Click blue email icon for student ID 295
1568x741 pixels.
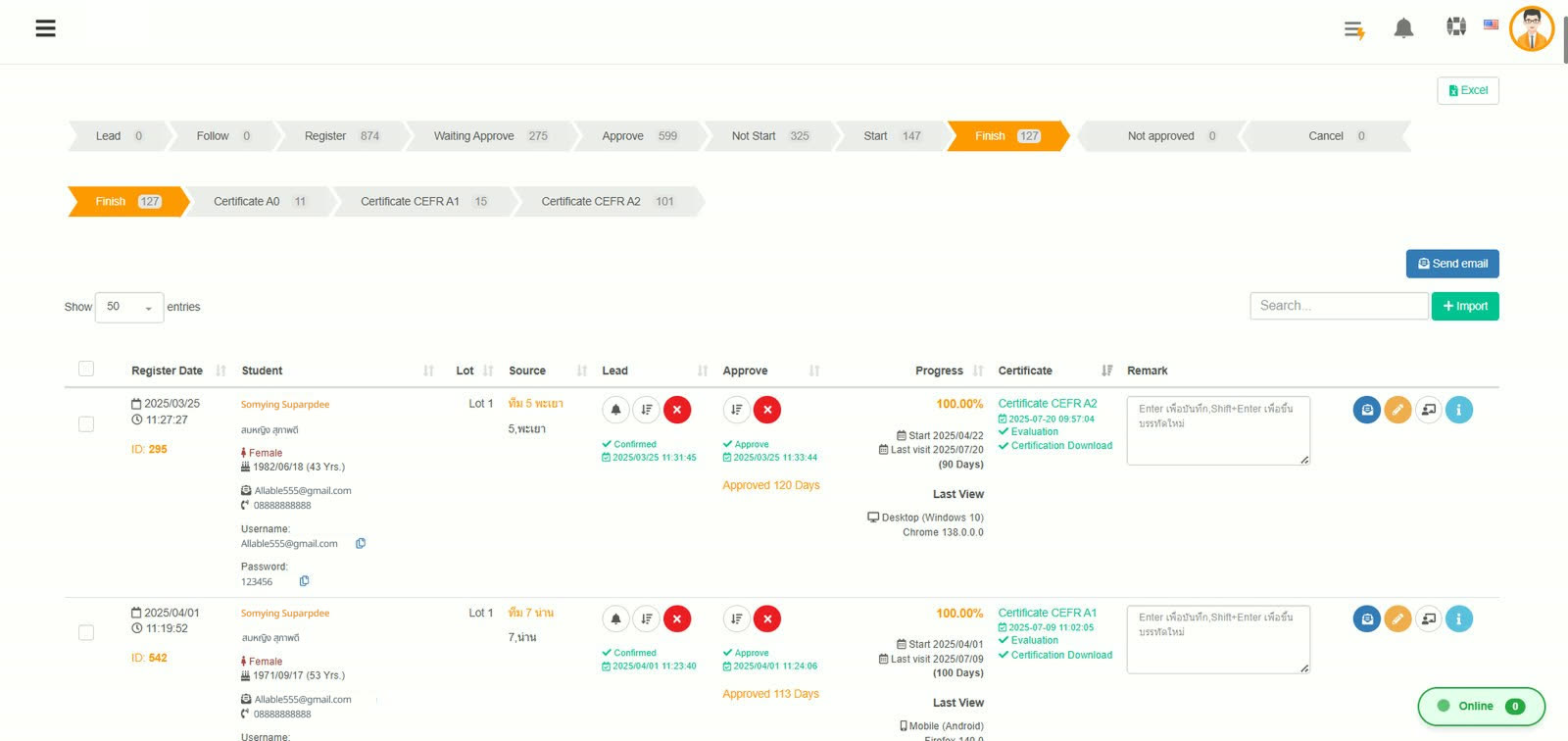pos(1367,410)
